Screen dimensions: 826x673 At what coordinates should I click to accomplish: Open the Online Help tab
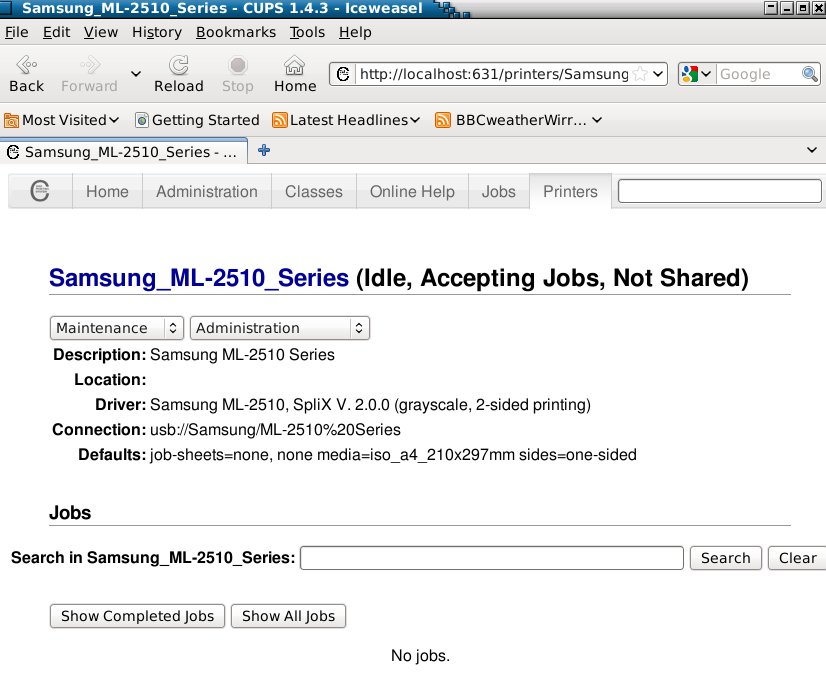pos(412,191)
